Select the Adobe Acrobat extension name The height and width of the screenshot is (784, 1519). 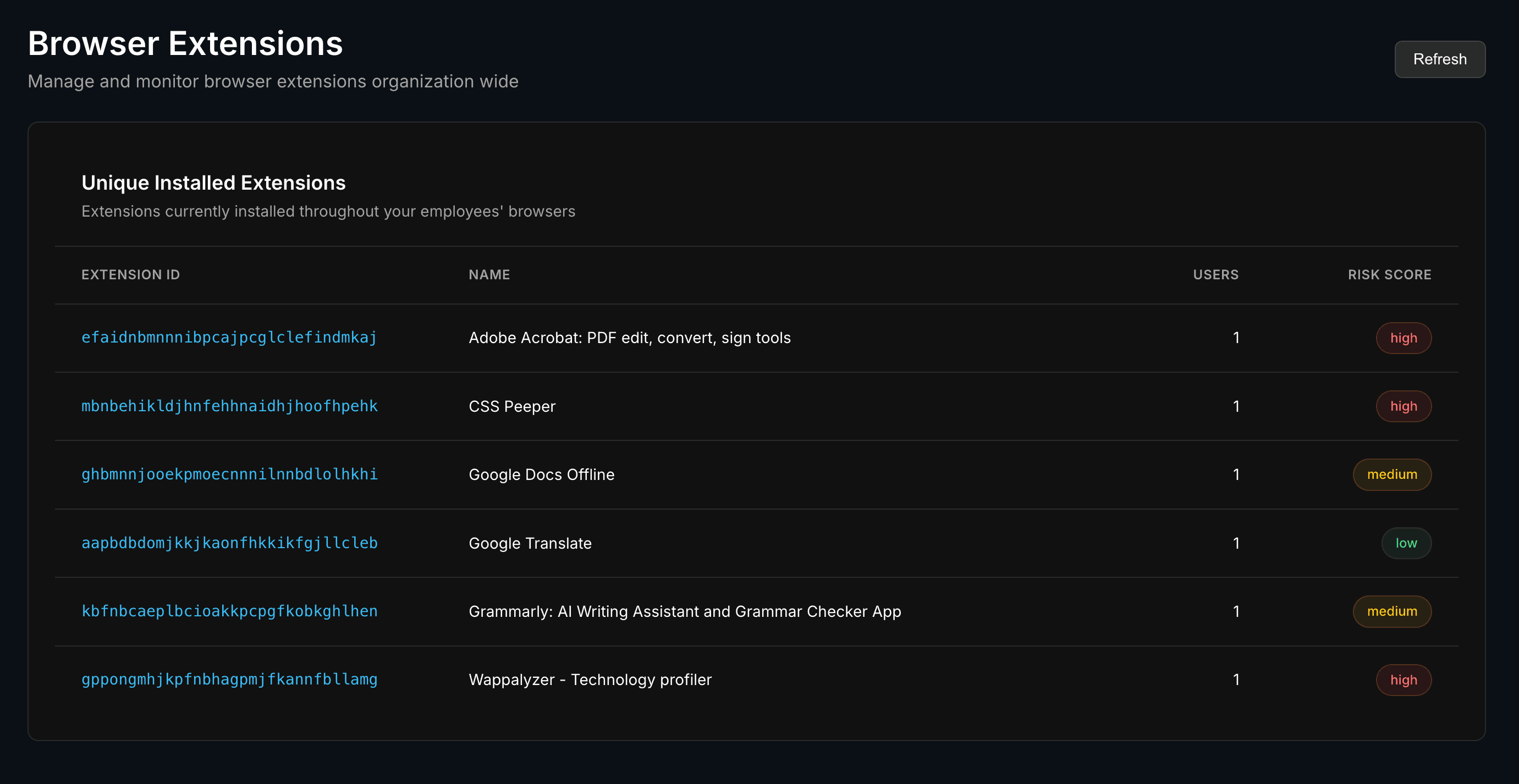click(629, 337)
